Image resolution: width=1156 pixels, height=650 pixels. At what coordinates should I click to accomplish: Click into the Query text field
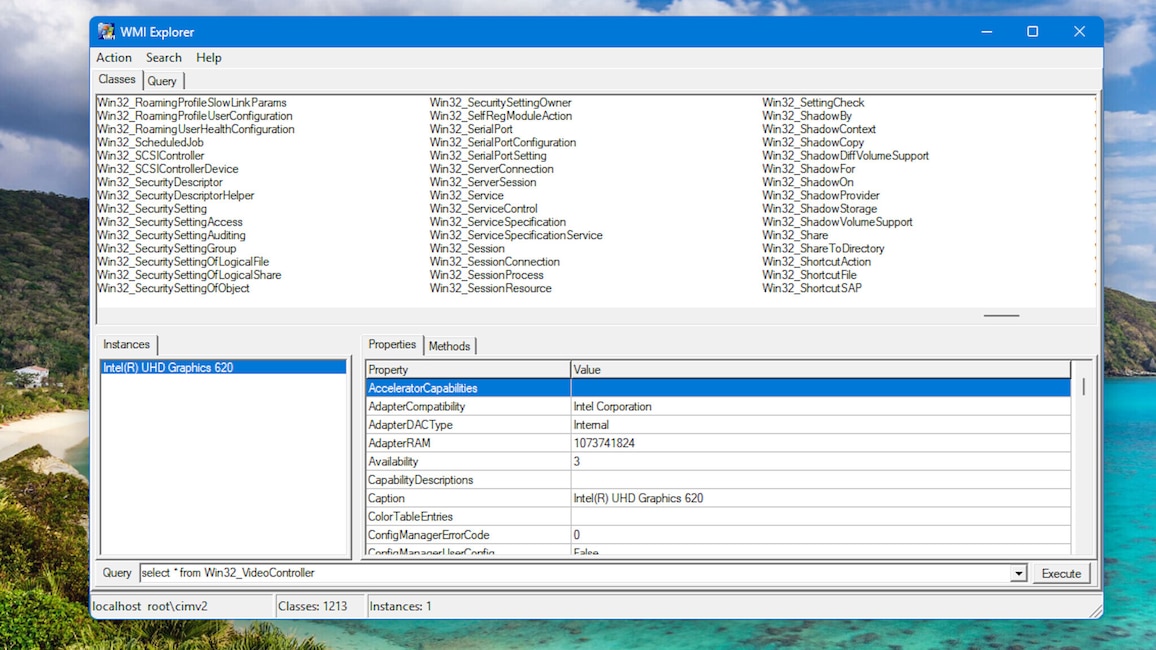coord(575,573)
